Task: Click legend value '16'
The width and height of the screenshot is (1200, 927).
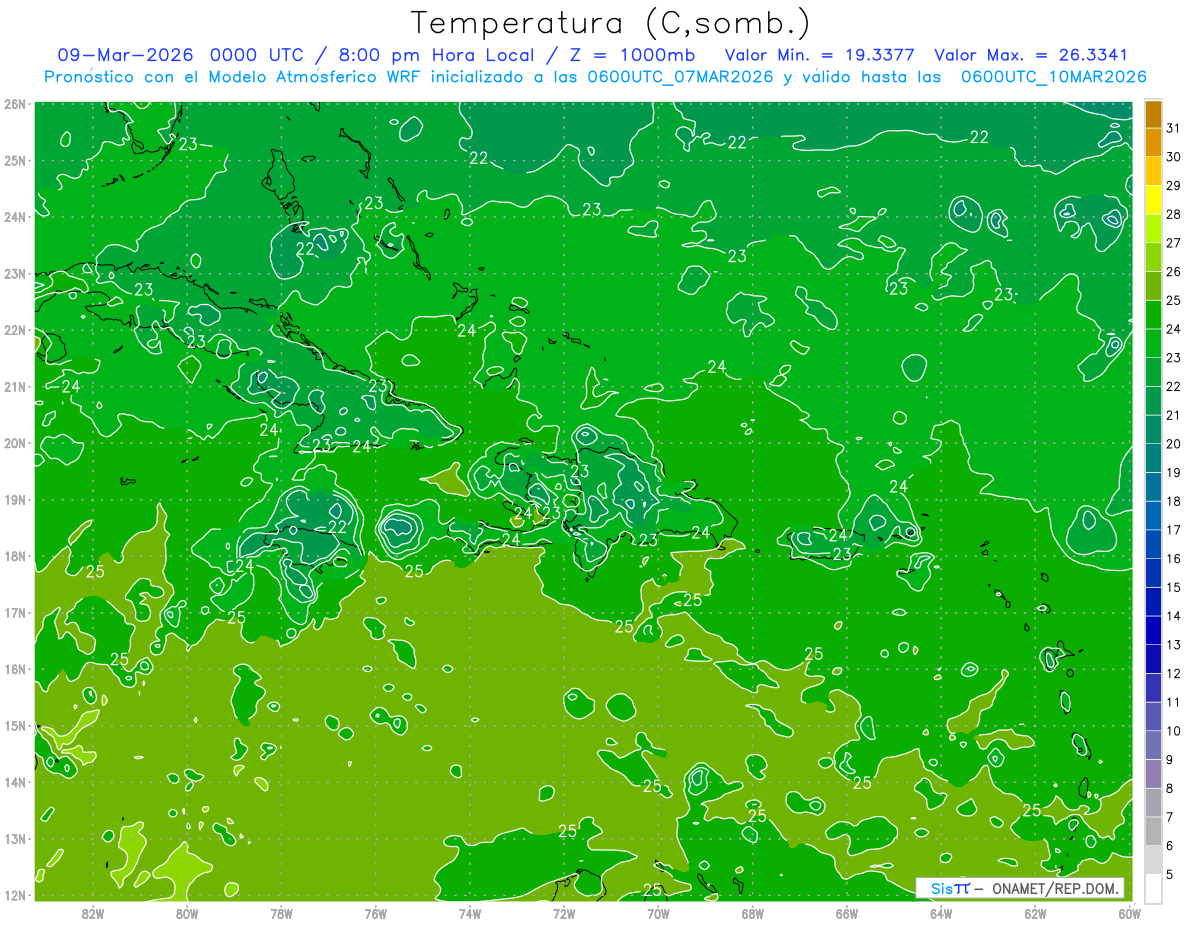Action: (x=1173, y=558)
